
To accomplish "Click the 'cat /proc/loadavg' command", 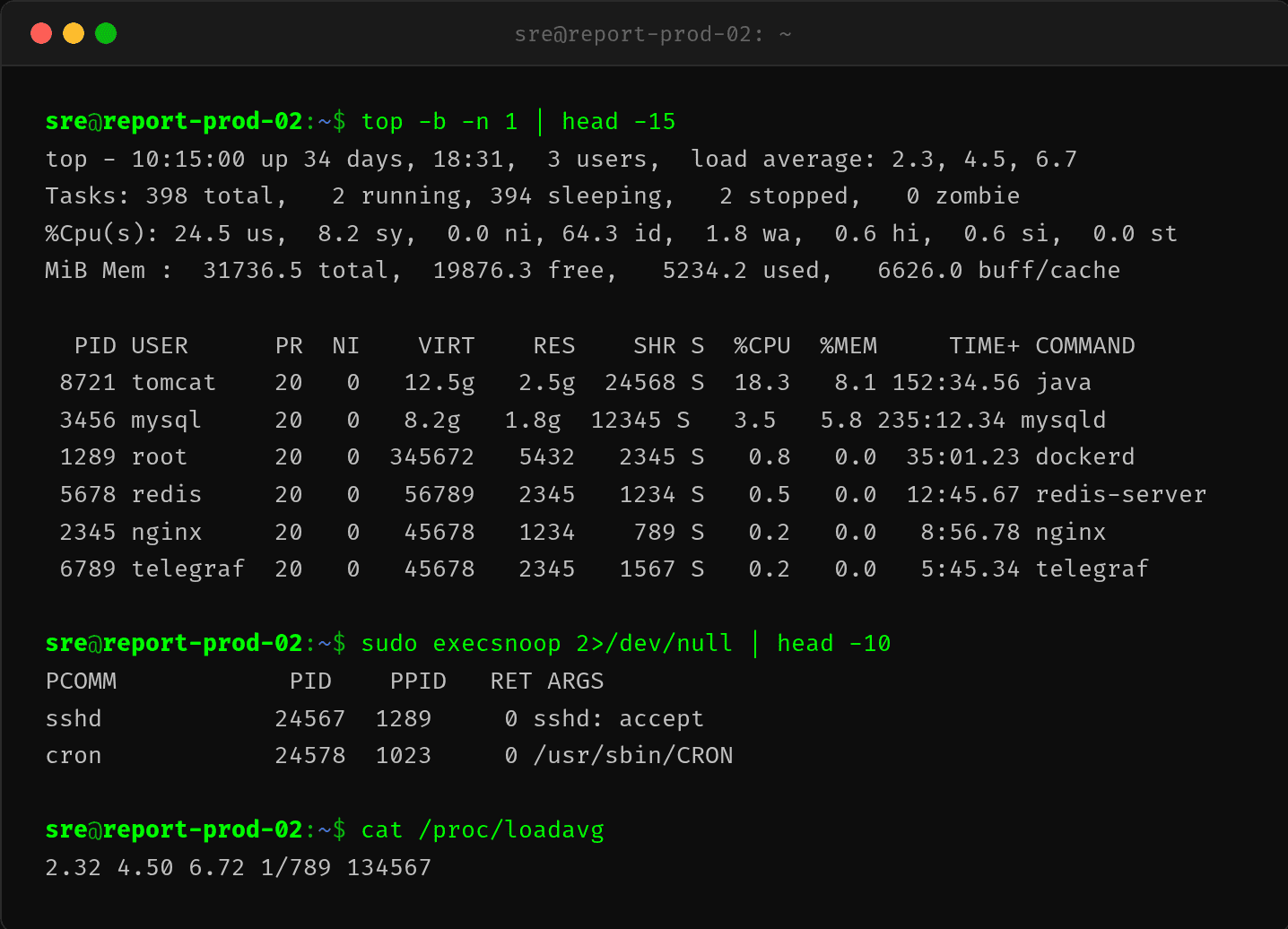I will pyautogui.click(x=483, y=830).
